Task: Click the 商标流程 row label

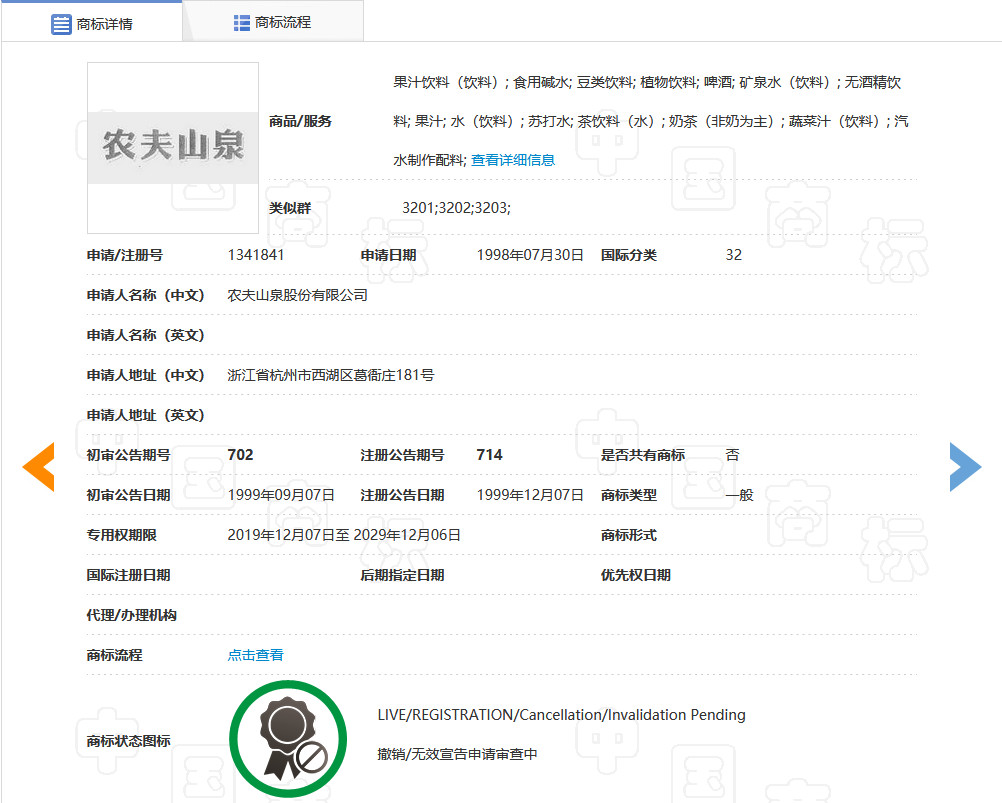Action: click(x=114, y=655)
